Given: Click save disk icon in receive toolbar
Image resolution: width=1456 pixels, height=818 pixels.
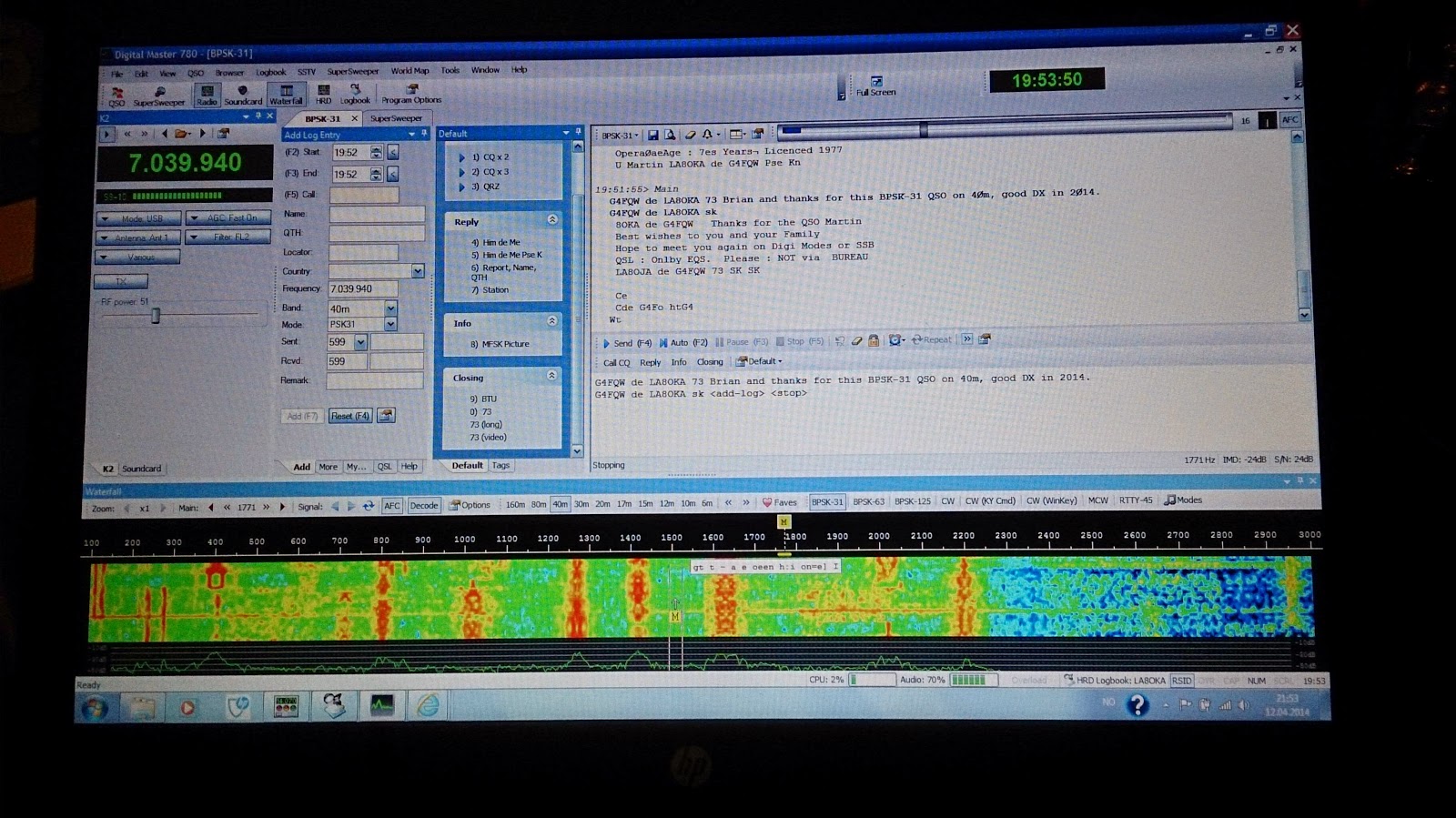Looking at the screenshot, I should (652, 135).
